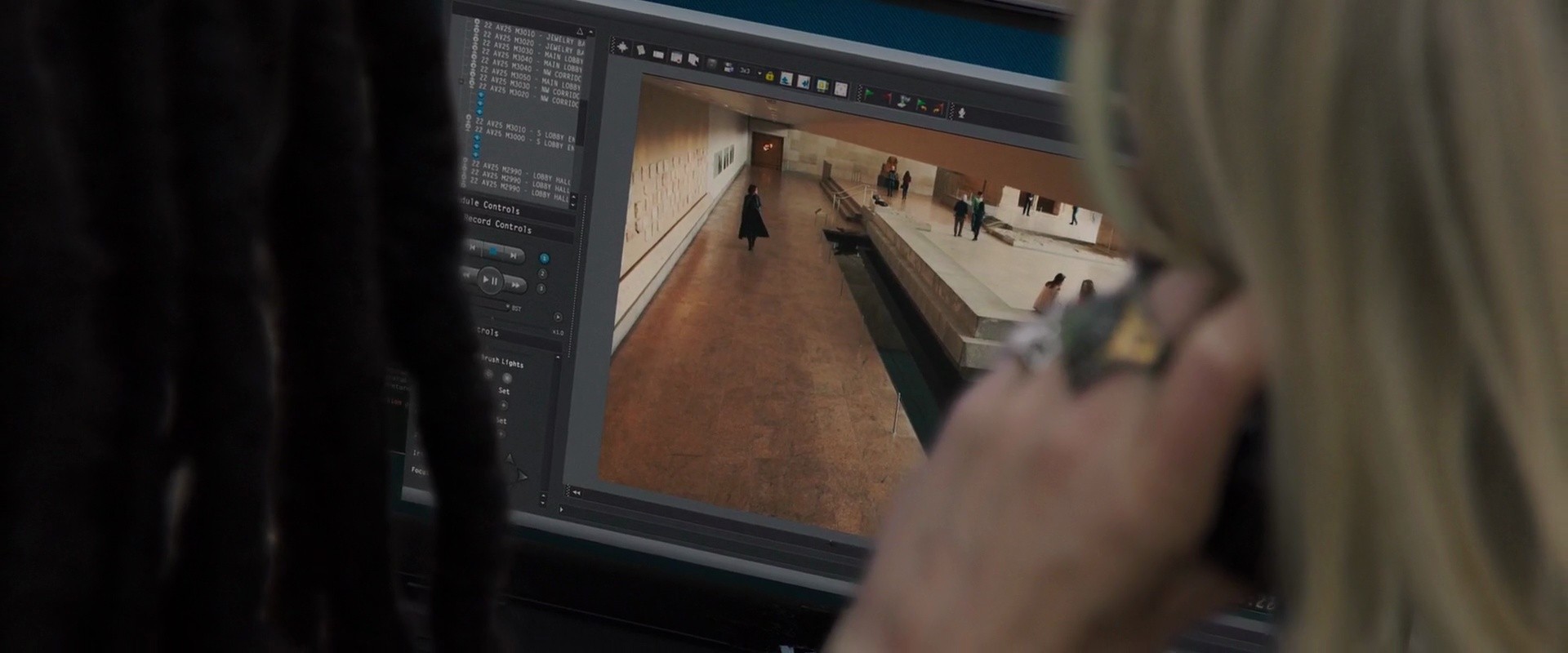
Task: Click the window icon with red dot
Action: [x=676, y=56]
